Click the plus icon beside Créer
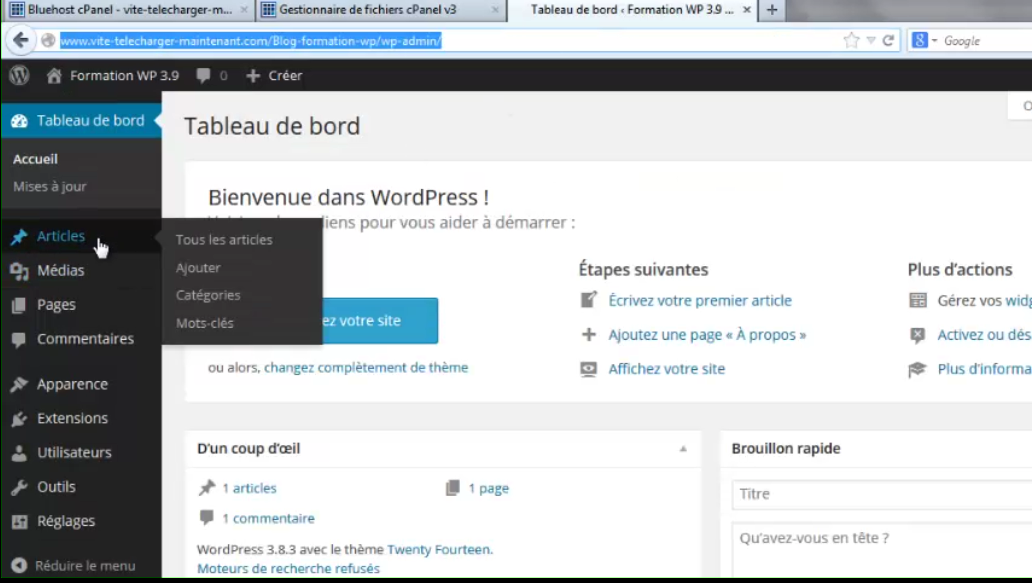This screenshot has height=583, width=1032. (x=253, y=76)
